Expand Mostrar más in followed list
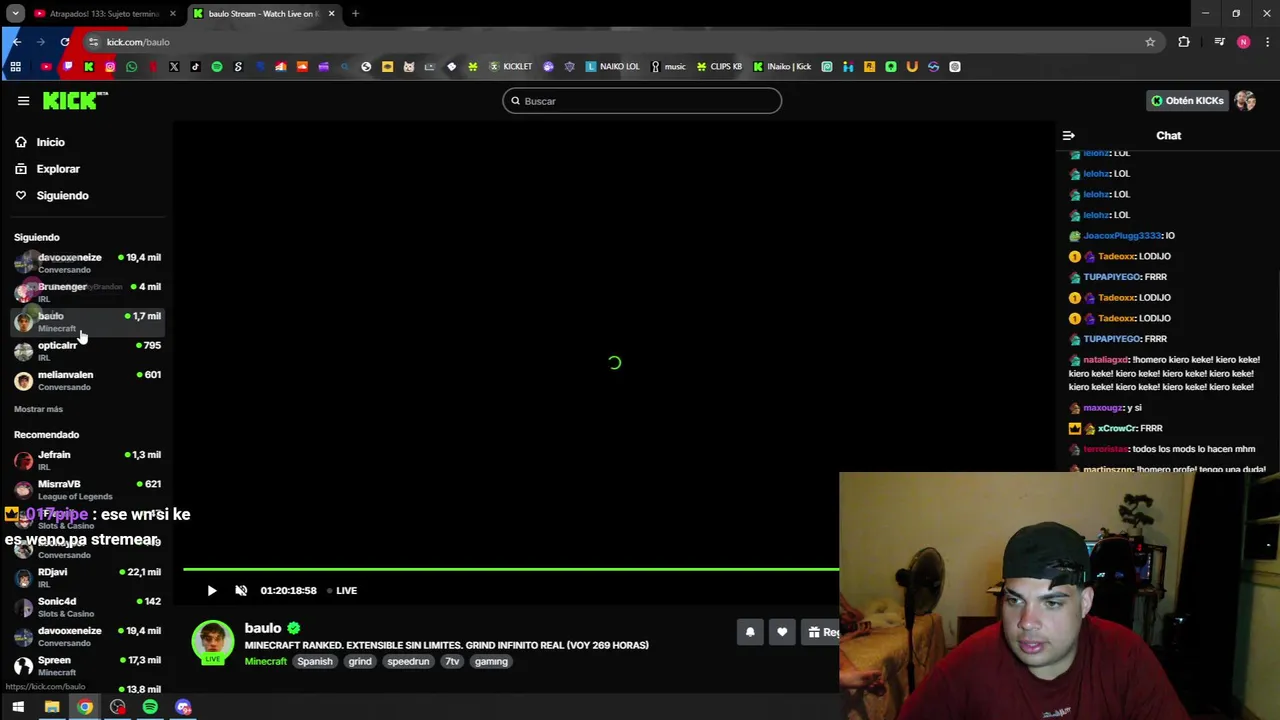This screenshot has height=720, width=1280. tap(38, 409)
